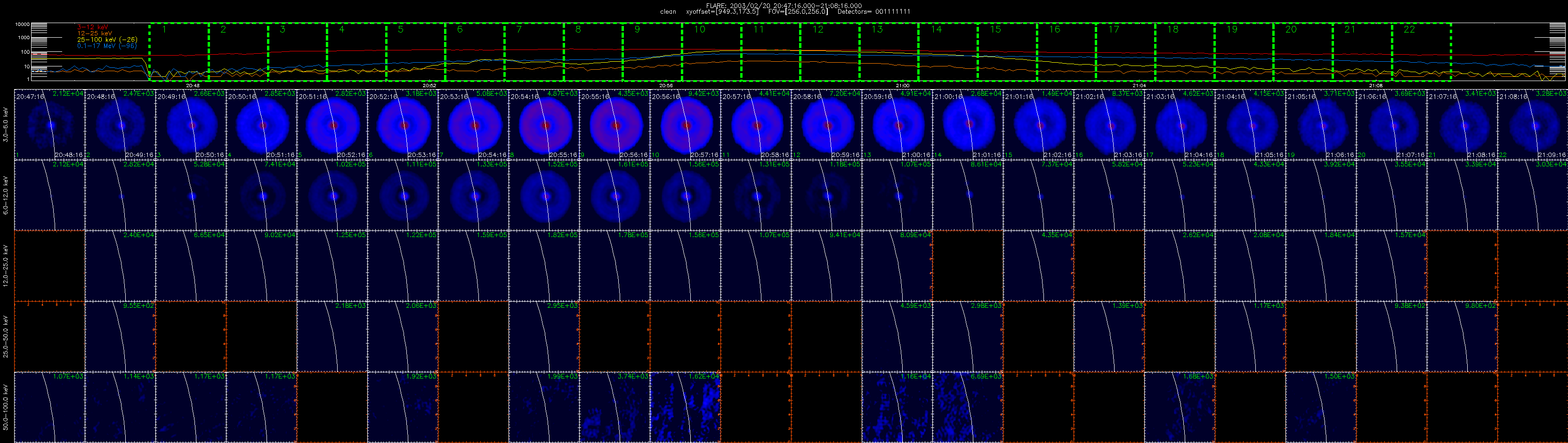Click the 'Detectors= 001111111' header text
The height and width of the screenshot is (443, 1568).
pyautogui.click(x=874, y=12)
